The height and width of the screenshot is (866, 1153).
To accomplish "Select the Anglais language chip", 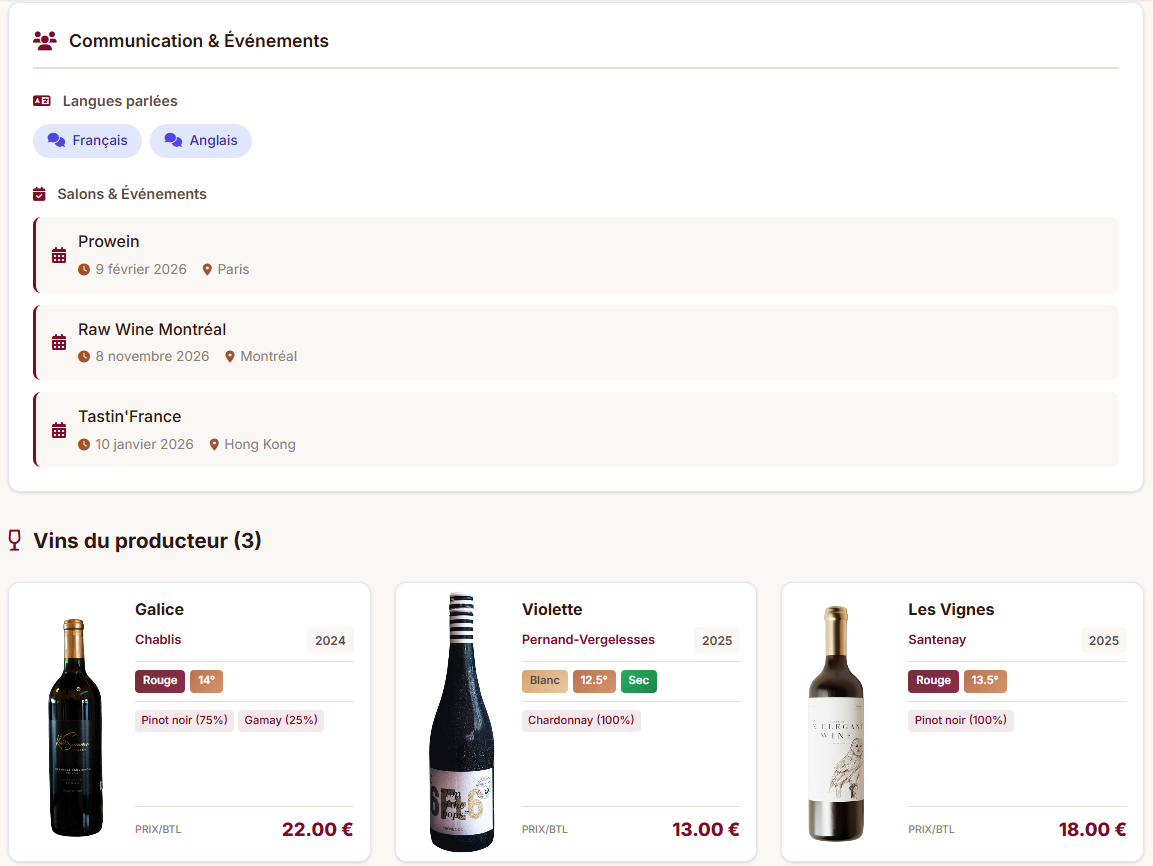I will (x=201, y=141).
